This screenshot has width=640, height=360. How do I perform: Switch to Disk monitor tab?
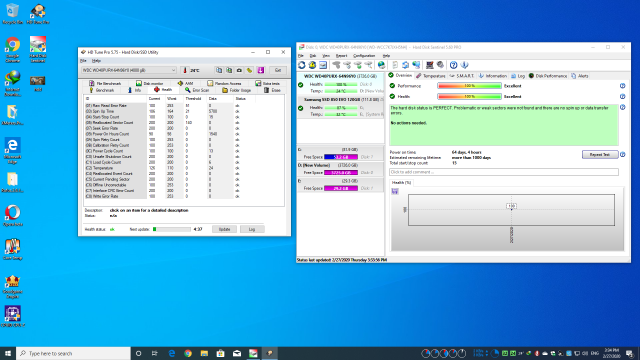(150, 83)
